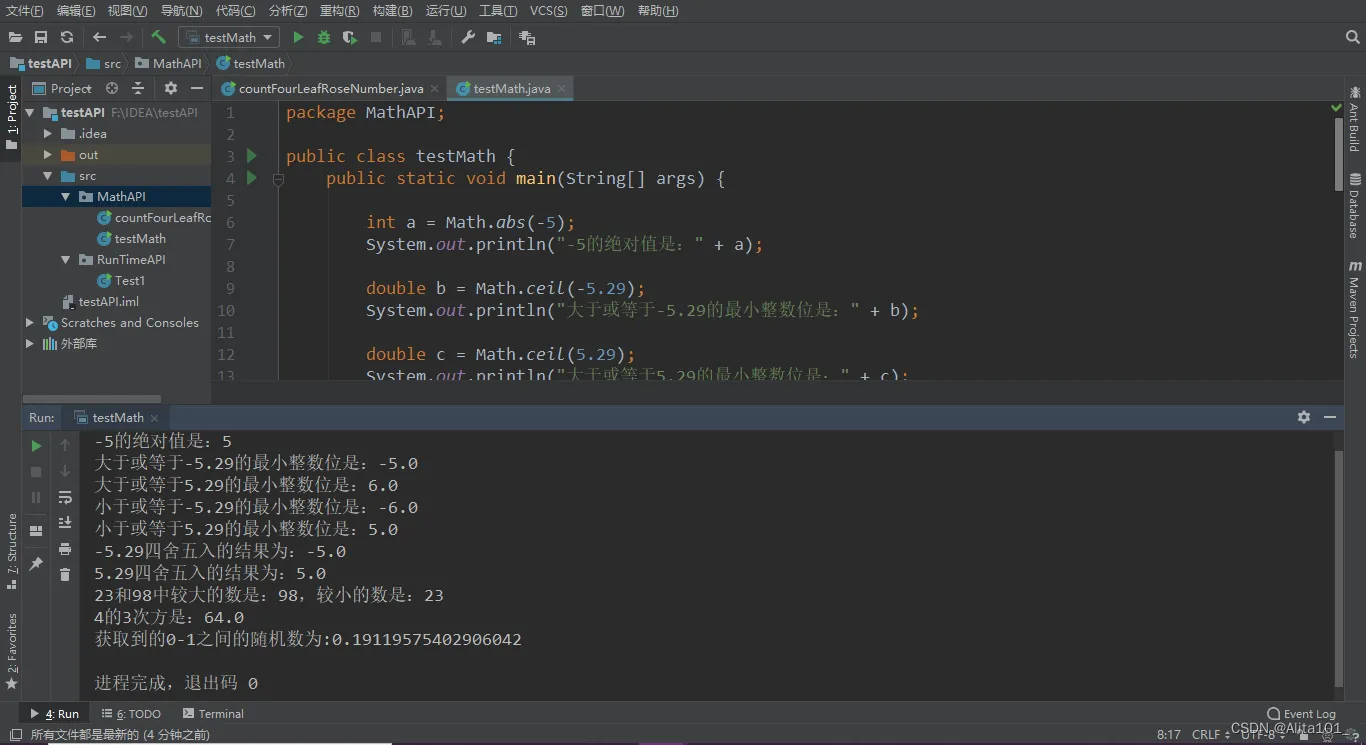Open Project view selector dropdown
The image size is (1366, 745).
pyautogui.click(x=62, y=88)
